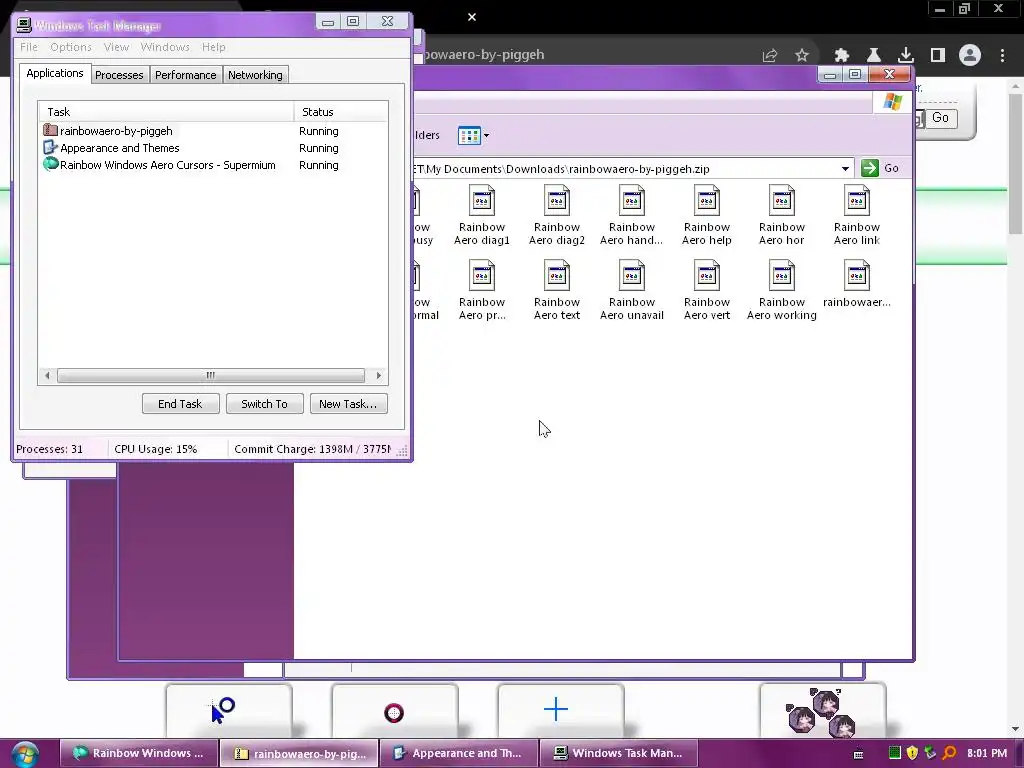This screenshot has height=768, width=1024.
Task: Open the Rainbow Aero link cursor file
Action: tap(857, 216)
